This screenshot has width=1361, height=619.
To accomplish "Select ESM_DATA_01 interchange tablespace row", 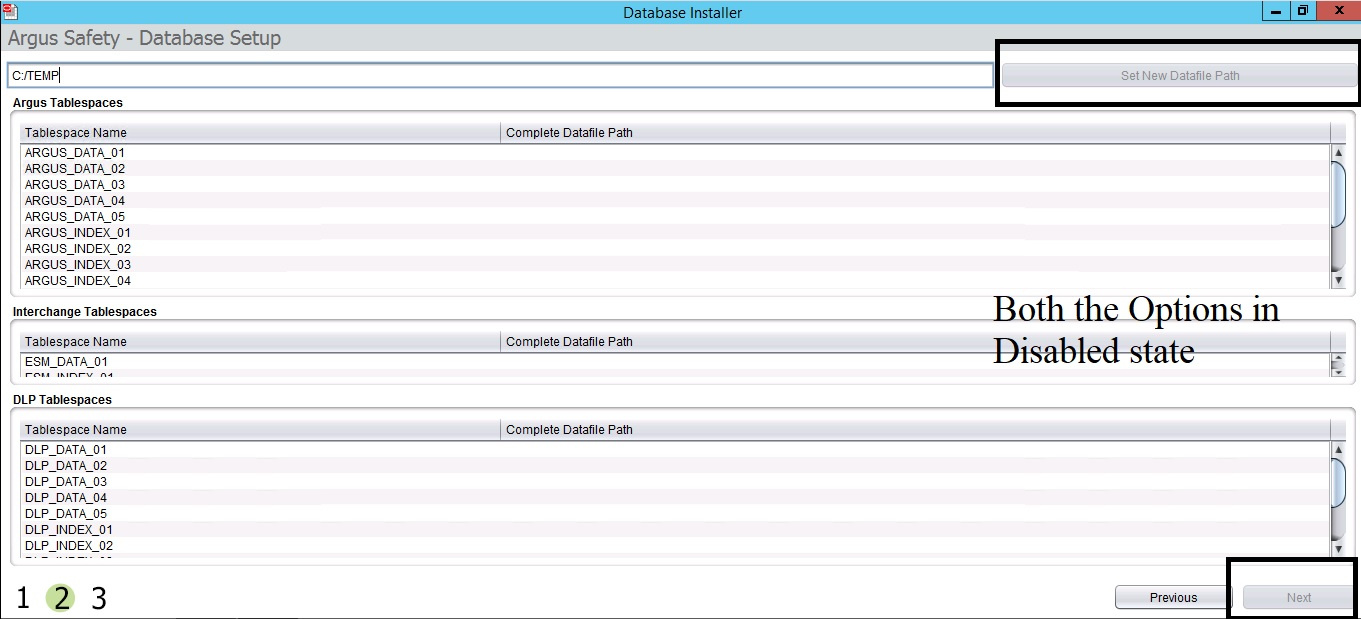I will [675, 361].
